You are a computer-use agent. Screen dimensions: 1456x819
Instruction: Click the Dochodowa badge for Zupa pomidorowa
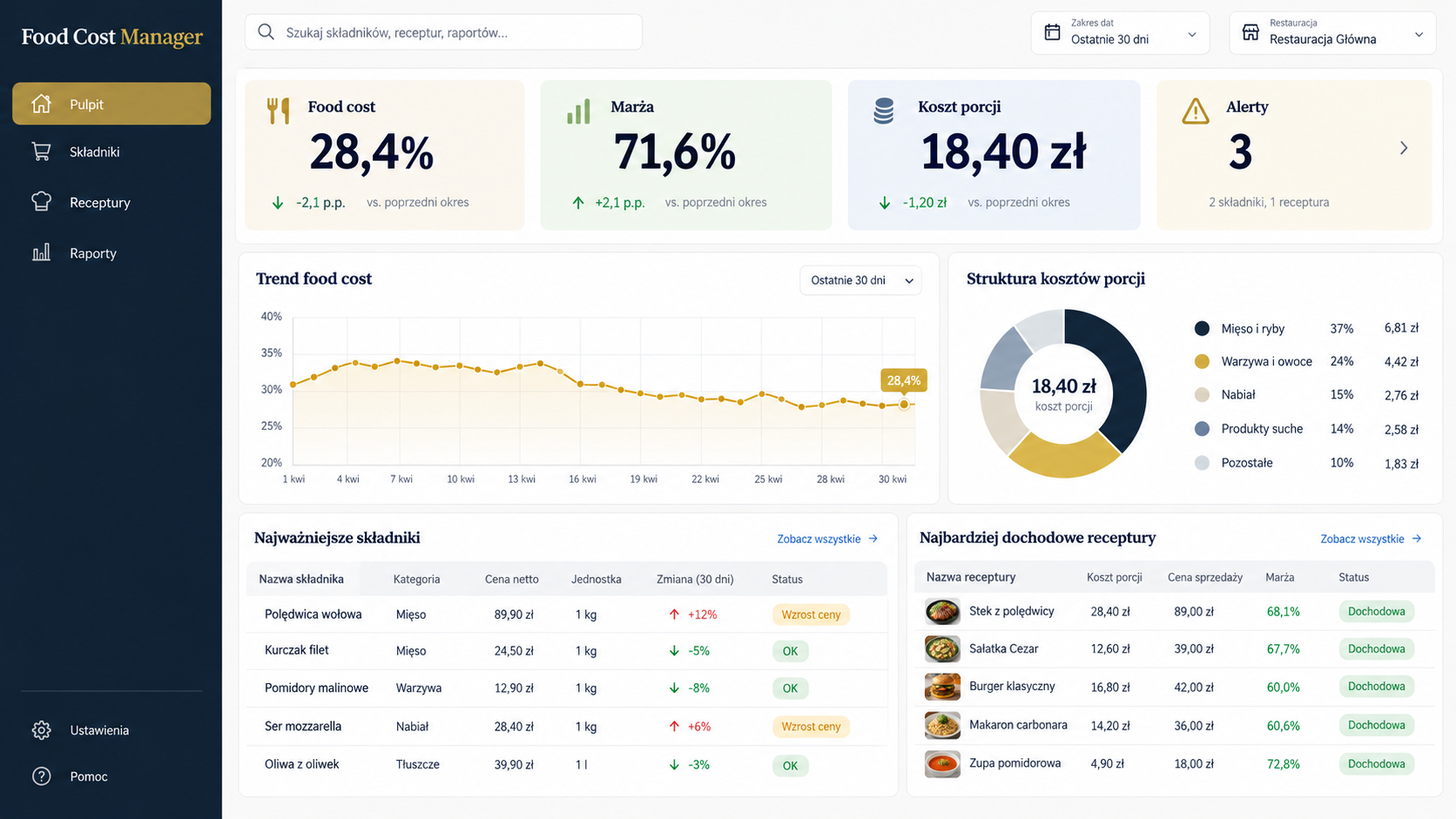click(x=1376, y=764)
